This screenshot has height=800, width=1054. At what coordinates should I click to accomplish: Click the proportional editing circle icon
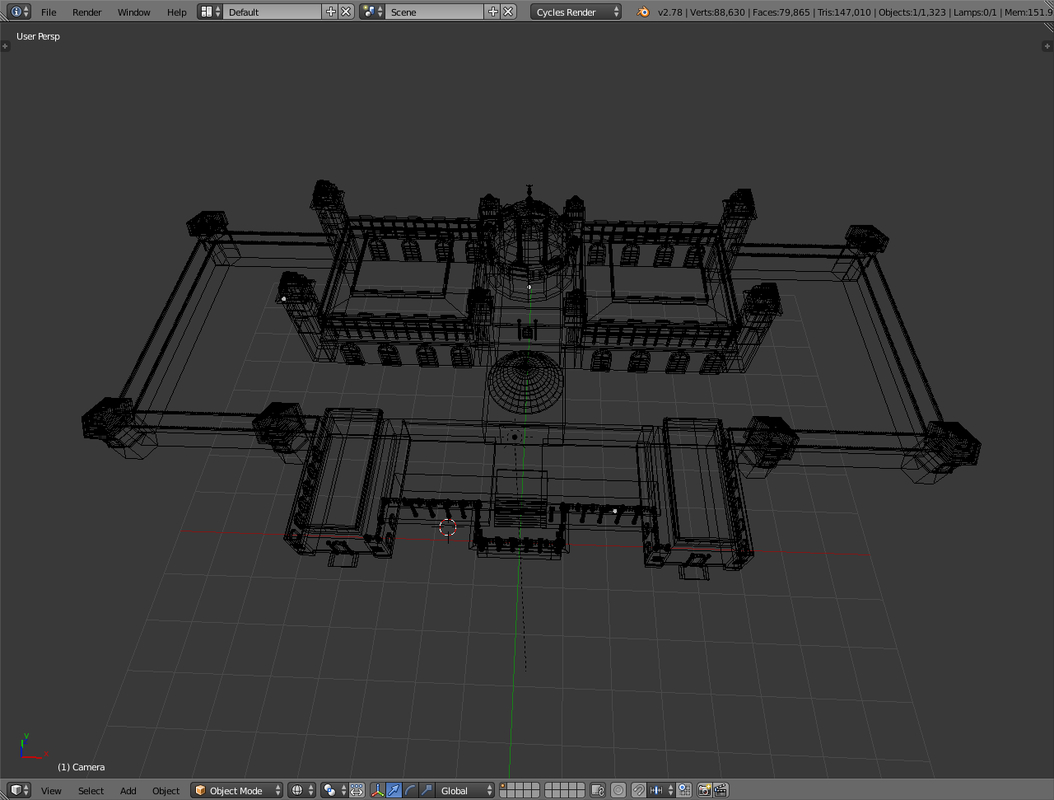(619, 790)
